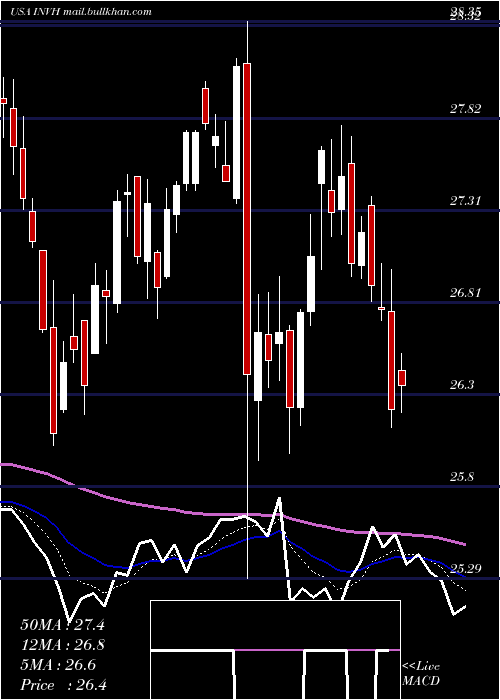Viewport: 500px width, 700px height.
Task: Click the 27.31 price level label
Action: 465,201
